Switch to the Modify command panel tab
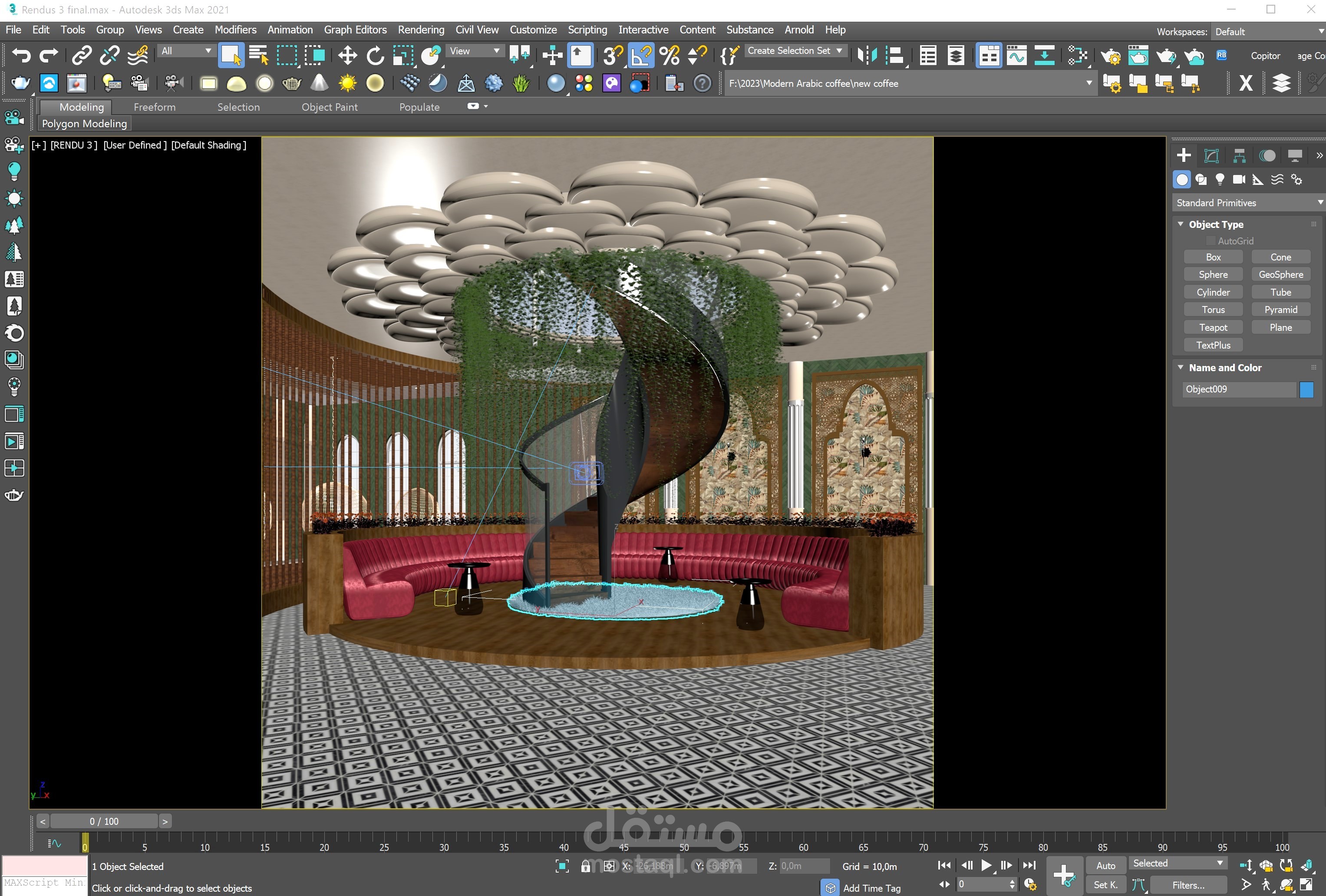 pos(1211,156)
